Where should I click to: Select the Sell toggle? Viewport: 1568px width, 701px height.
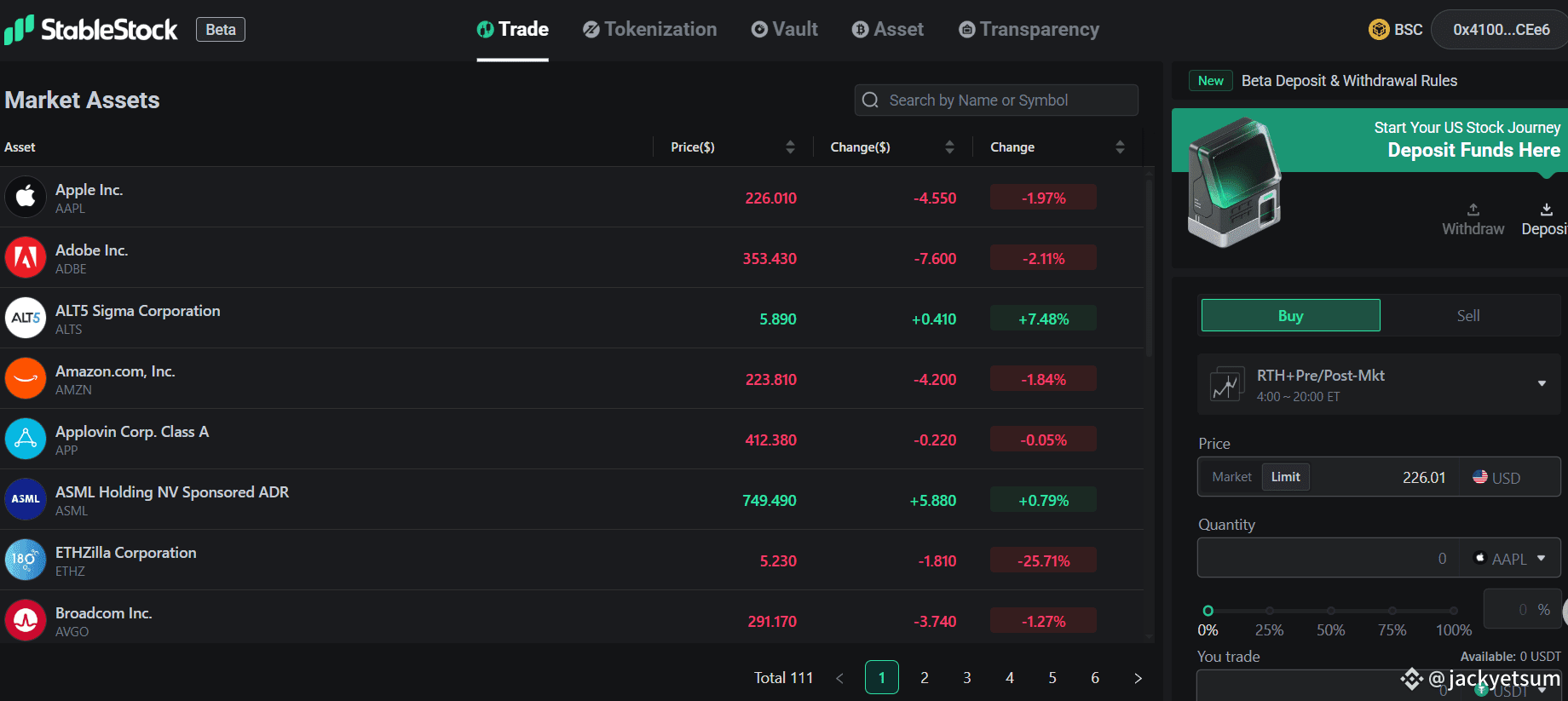tap(1468, 315)
